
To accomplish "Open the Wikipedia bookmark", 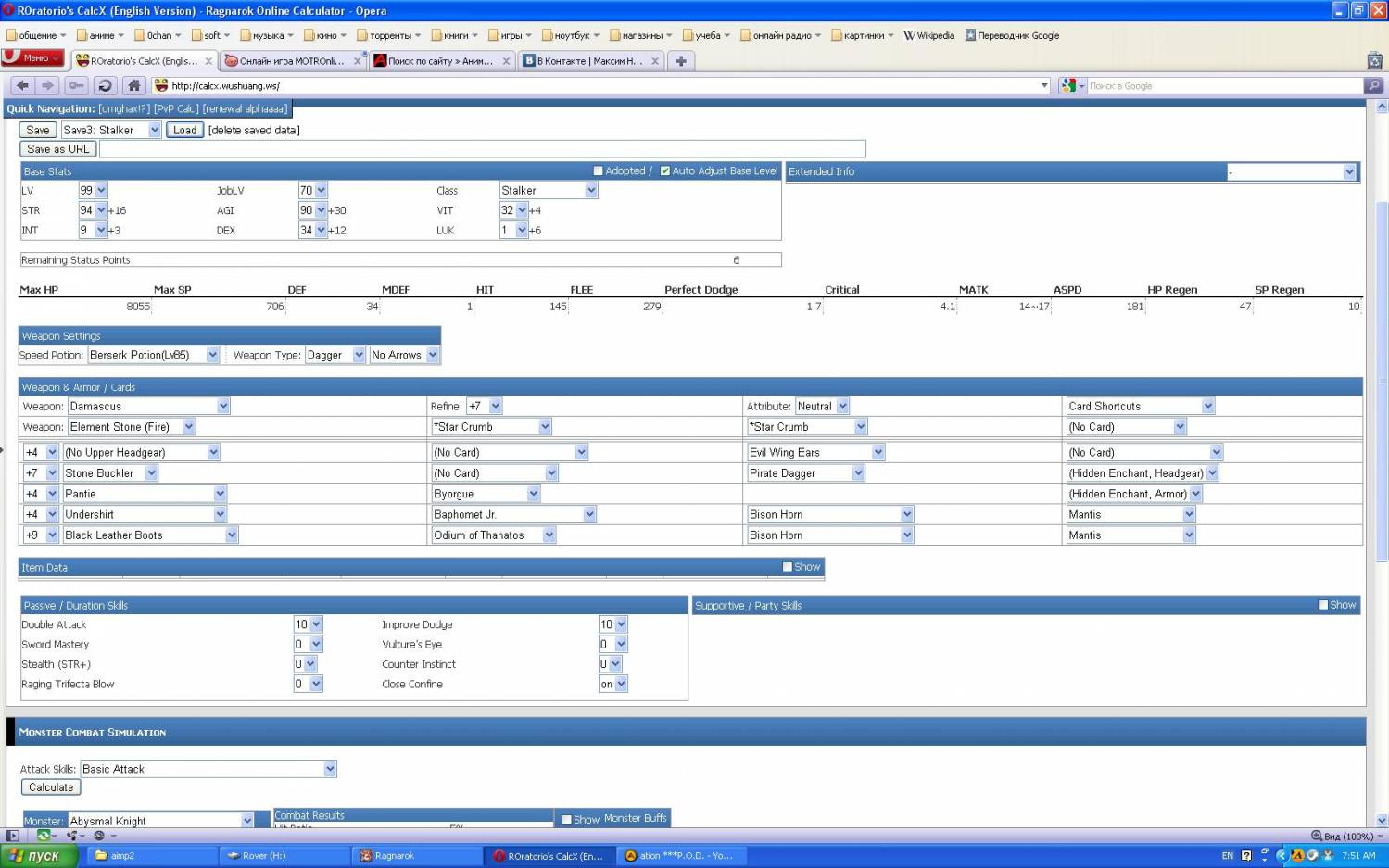I will 928,35.
